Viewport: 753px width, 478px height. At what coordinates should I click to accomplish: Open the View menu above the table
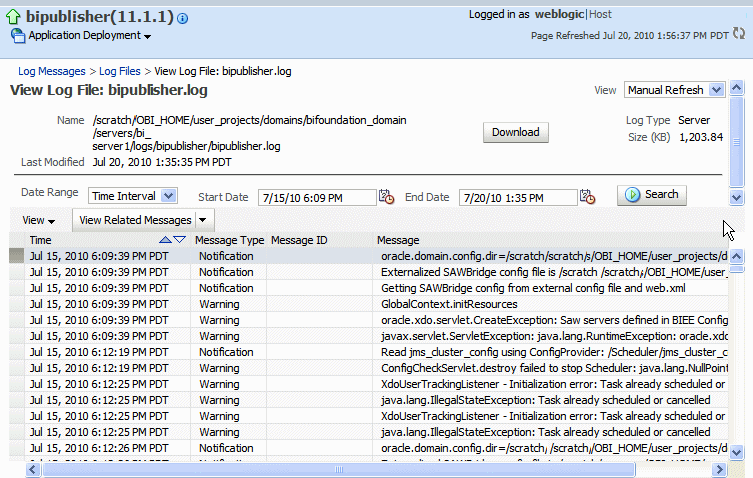point(38,221)
